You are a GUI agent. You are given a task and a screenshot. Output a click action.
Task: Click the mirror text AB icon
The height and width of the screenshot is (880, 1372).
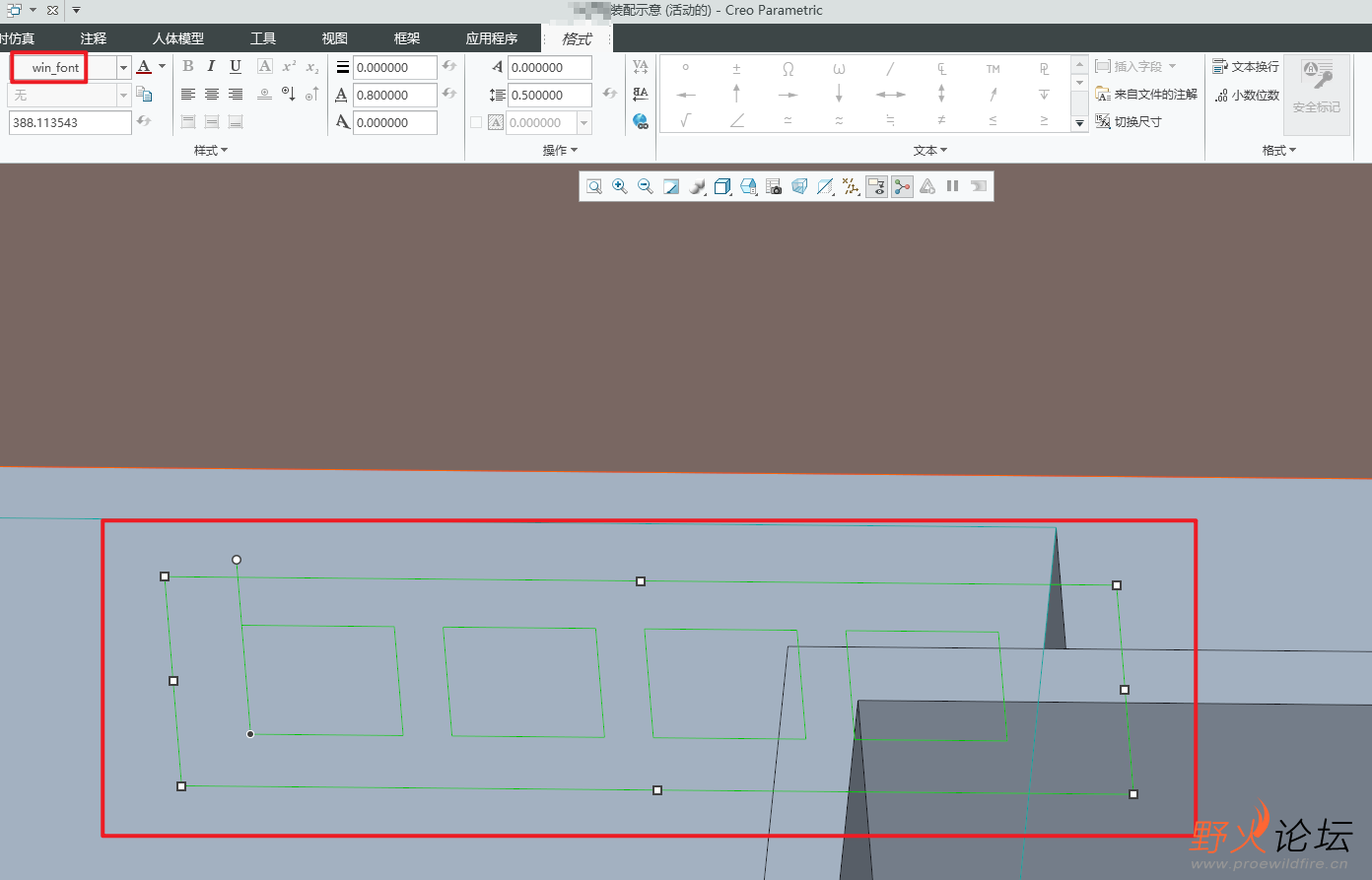(x=641, y=94)
